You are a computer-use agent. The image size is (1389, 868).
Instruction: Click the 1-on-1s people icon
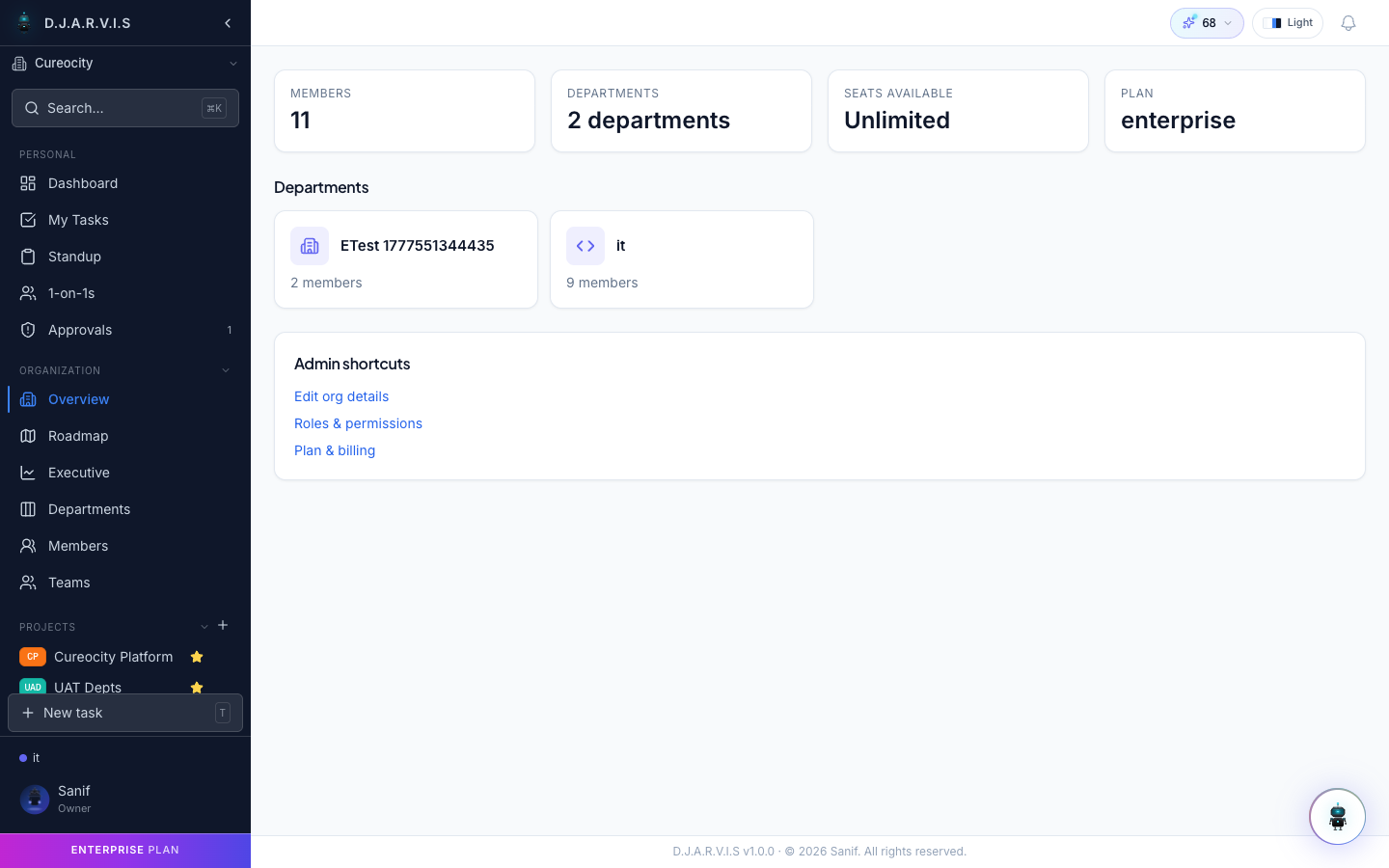pyautogui.click(x=28, y=293)
